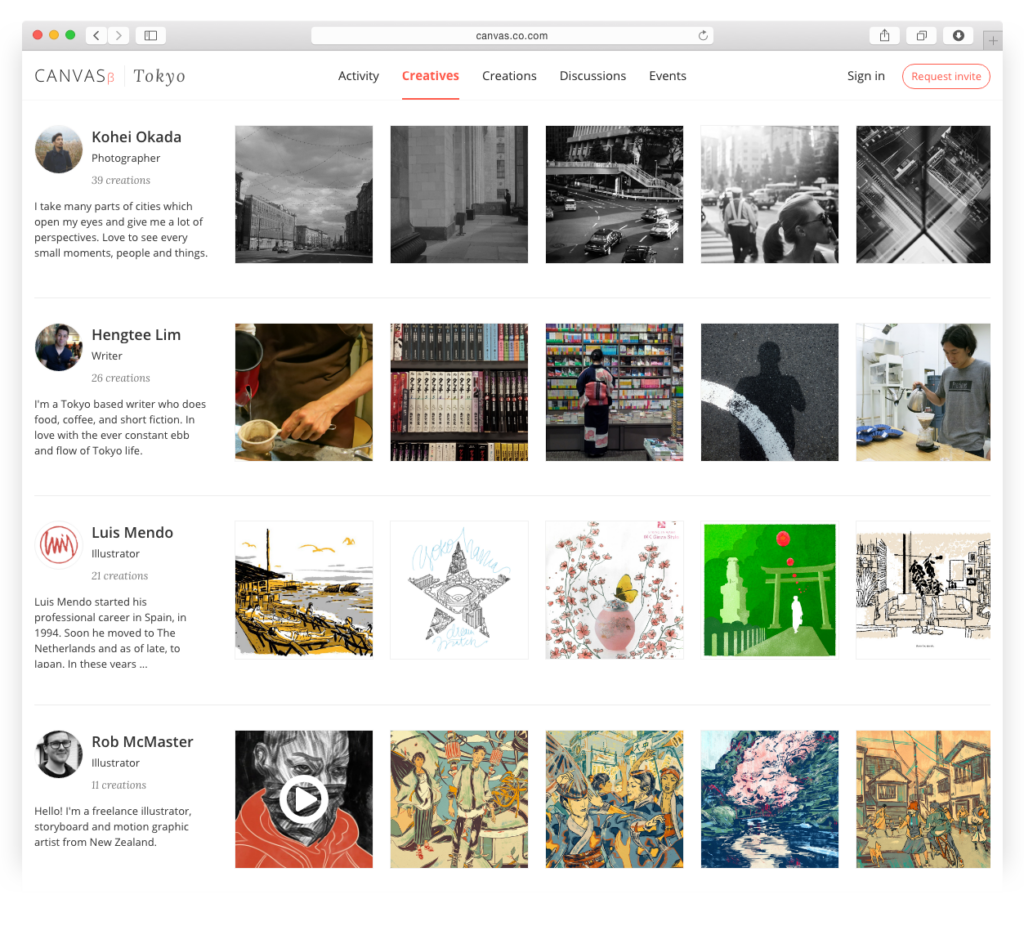This screenshot has width=1024, height=926.
Task: Switch to the Creations tab
Action: tap(509, 76)
